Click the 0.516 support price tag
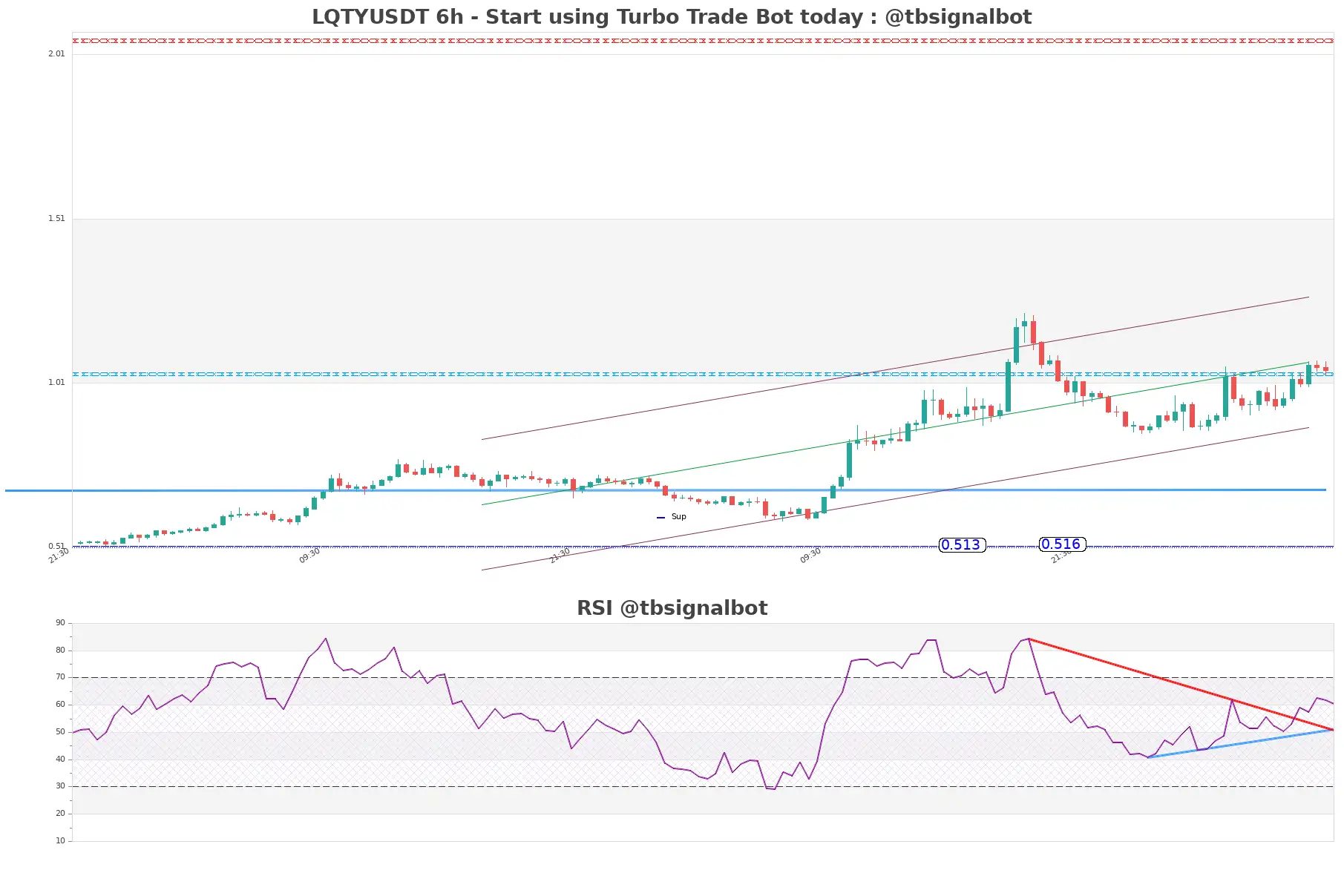 pos(1062,544)
